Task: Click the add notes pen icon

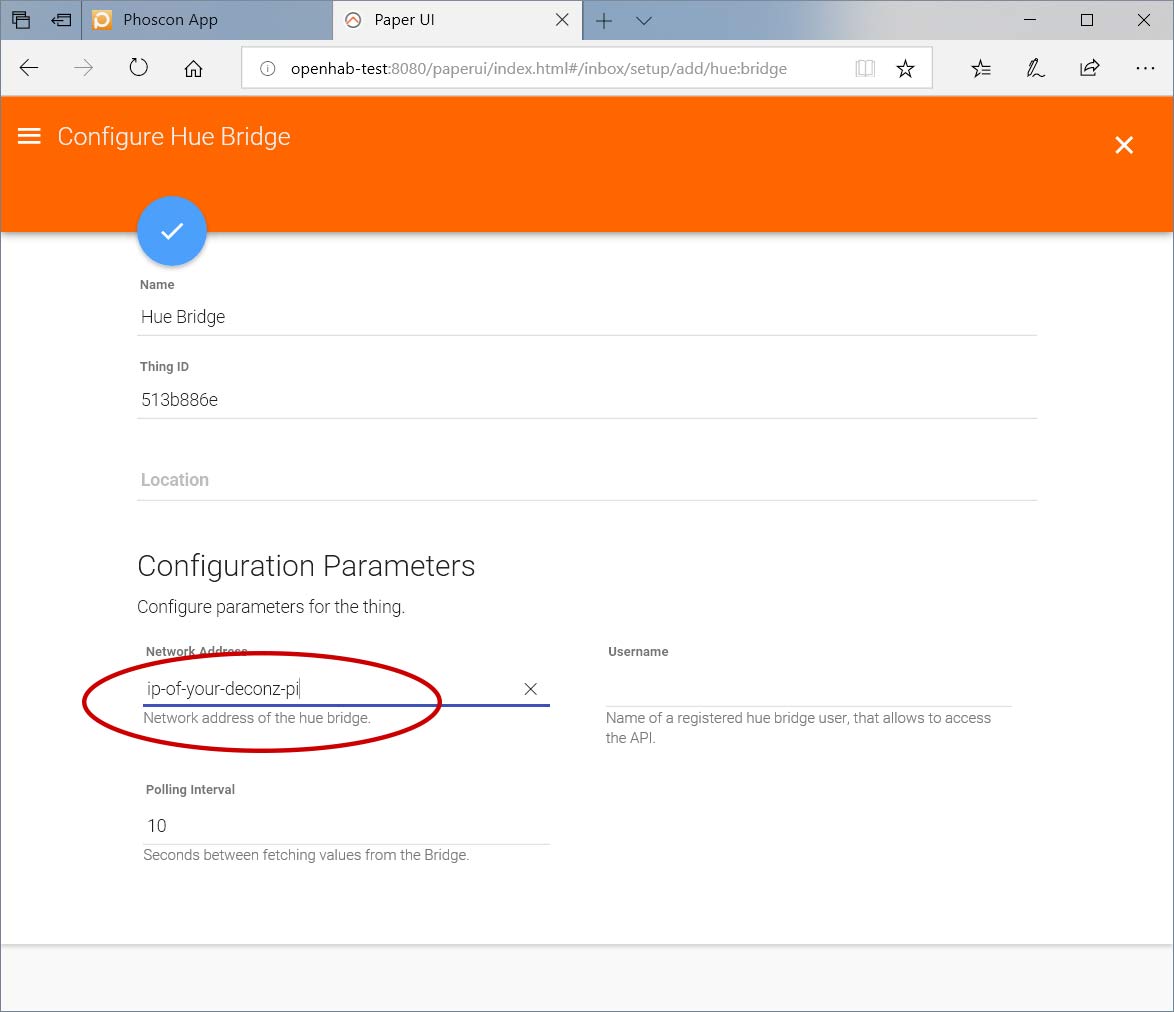Action: [1035, 68]
